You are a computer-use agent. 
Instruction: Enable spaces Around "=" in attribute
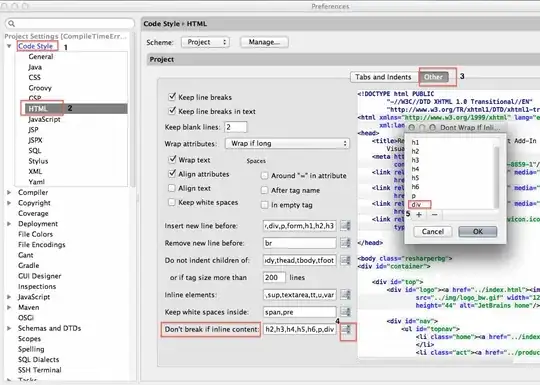click(264, 176)
